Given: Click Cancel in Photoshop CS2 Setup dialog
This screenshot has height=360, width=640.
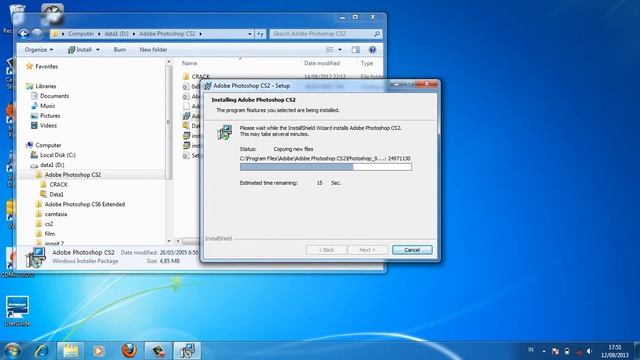Looking at the screenshot, I should coord(412,250).
